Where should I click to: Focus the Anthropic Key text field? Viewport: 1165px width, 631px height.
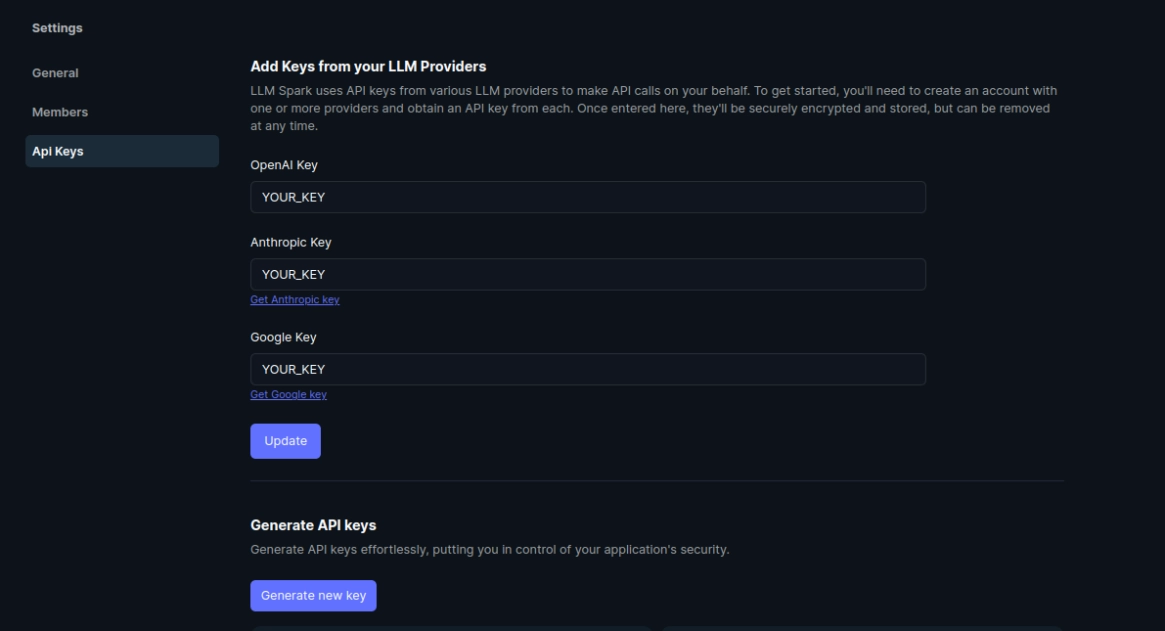(x=587, y=274)
